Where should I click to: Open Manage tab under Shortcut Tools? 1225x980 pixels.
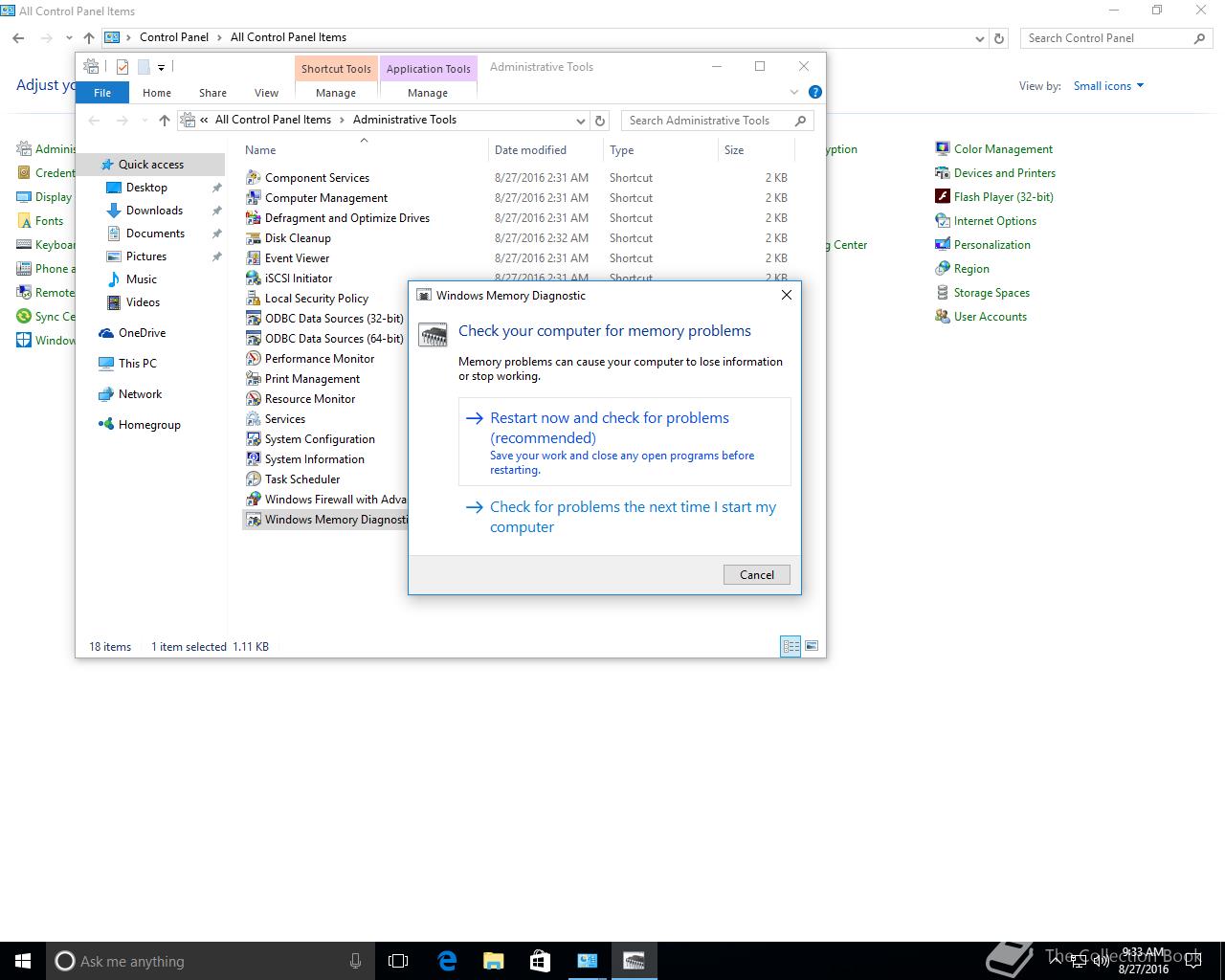[336, 93]
